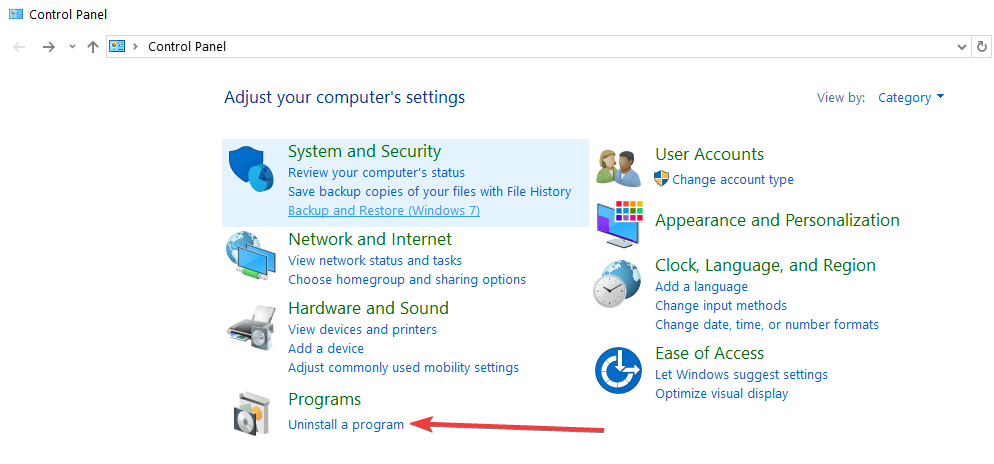Open Backup and Restore (Windows 7)
Image resolution: width=994 pixels, height=464 pixels.
(384, 211)
